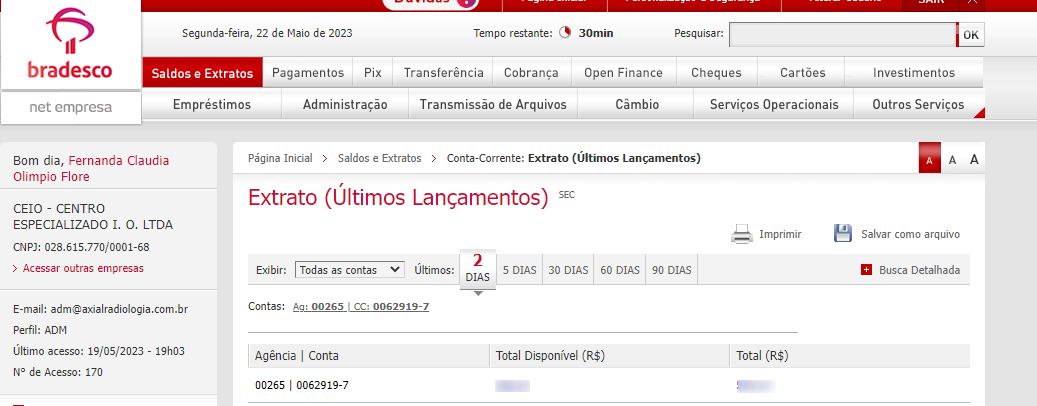Image resolution: width=1037 pixels, height=406 pixels.
Task: Open the Serviços Operacionais menu
Action: [x=774, y=104]
